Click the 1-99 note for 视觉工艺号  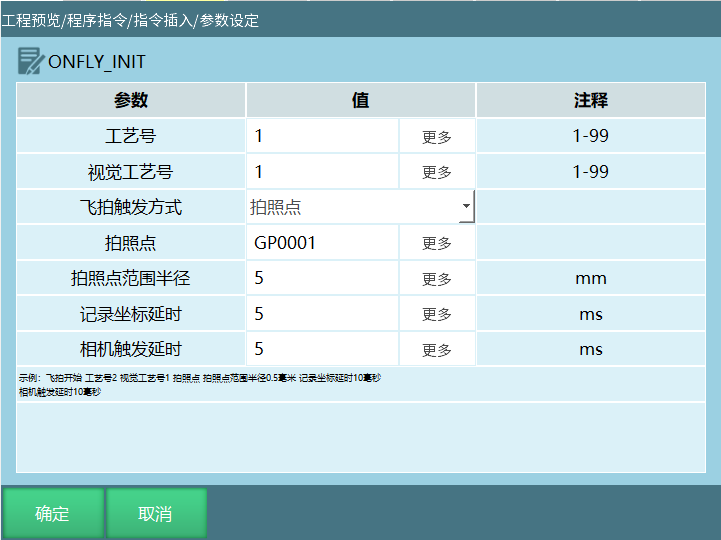pos(591,172)
